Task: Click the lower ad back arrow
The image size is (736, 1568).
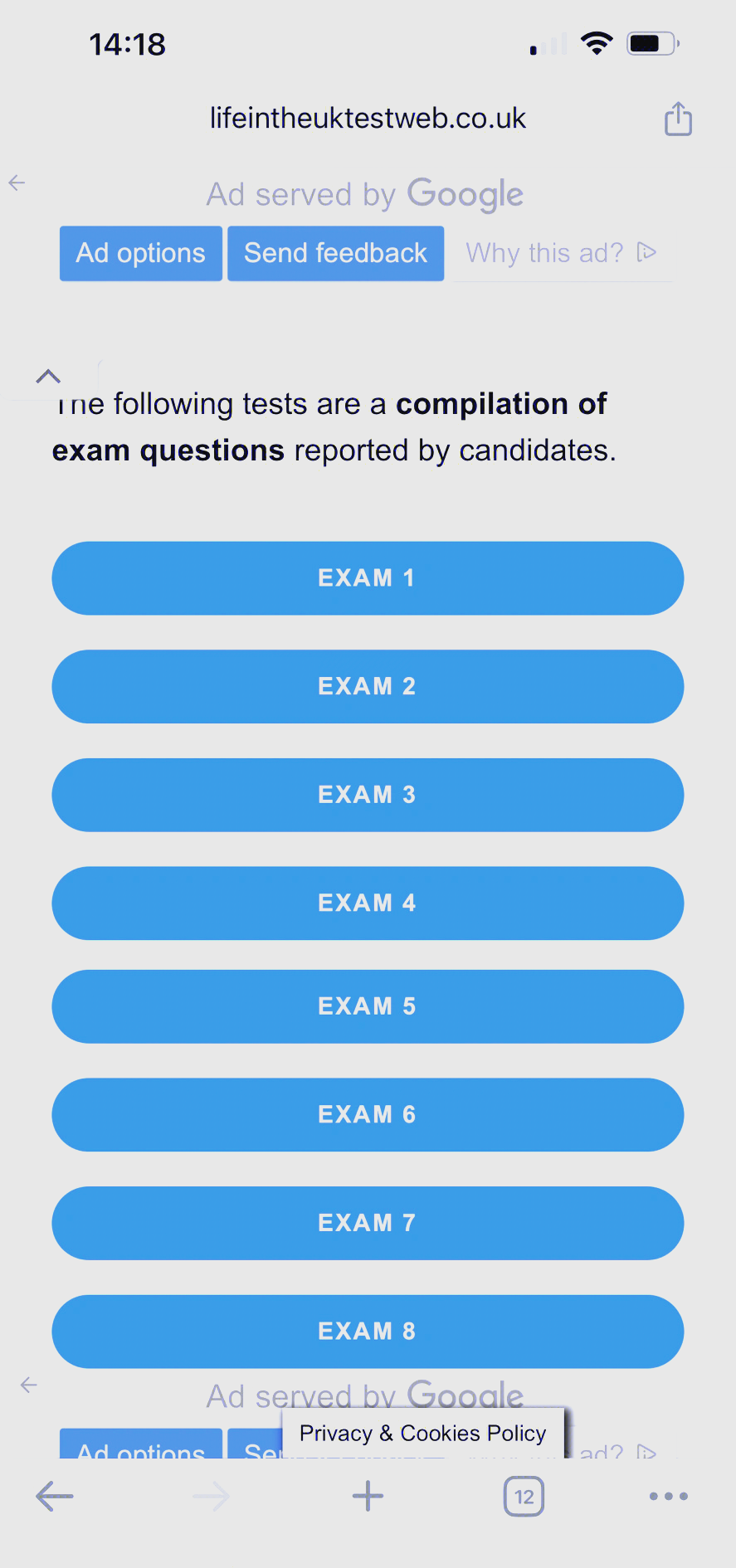Action: point(29,1385)
